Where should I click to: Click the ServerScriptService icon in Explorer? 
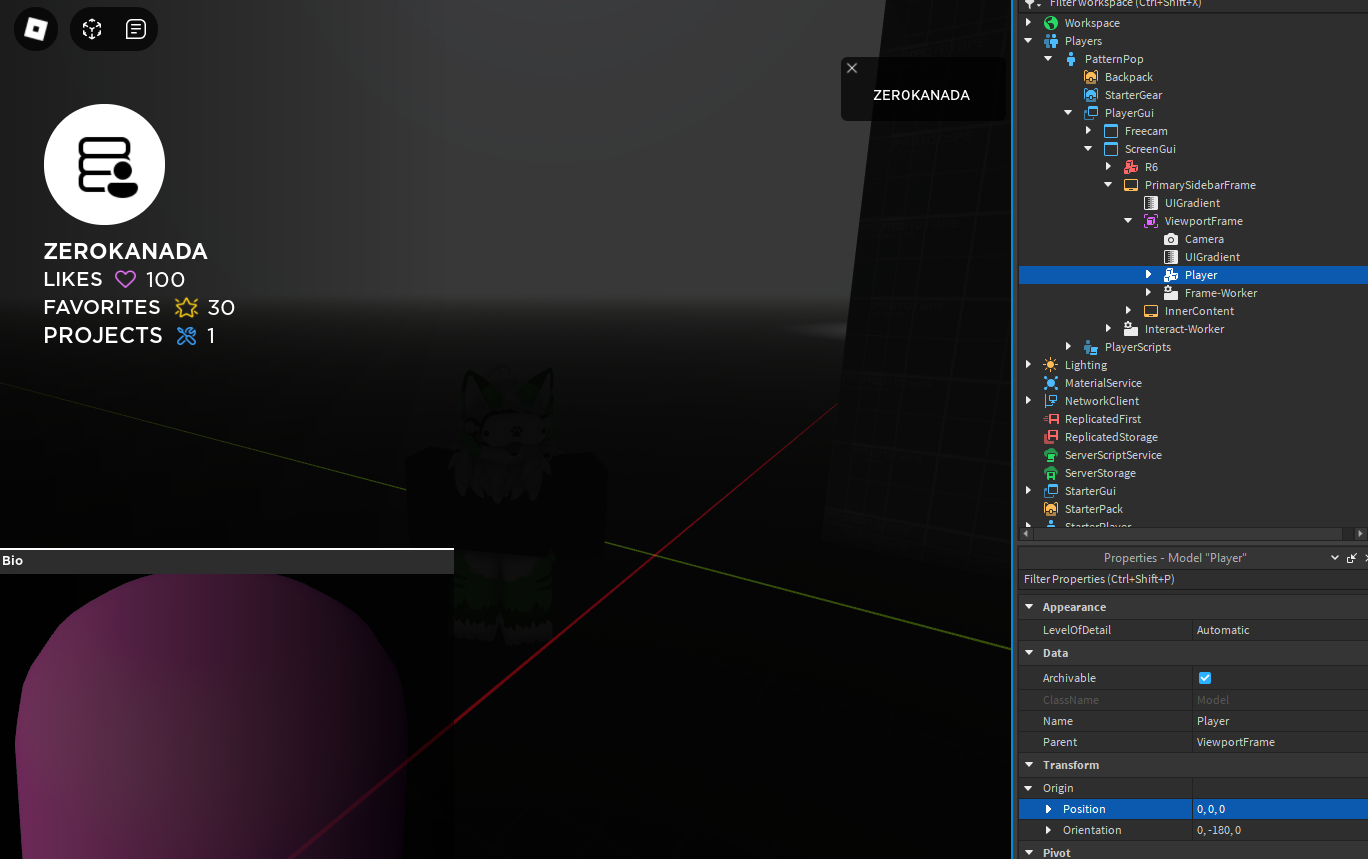(x=1048, y=455)
